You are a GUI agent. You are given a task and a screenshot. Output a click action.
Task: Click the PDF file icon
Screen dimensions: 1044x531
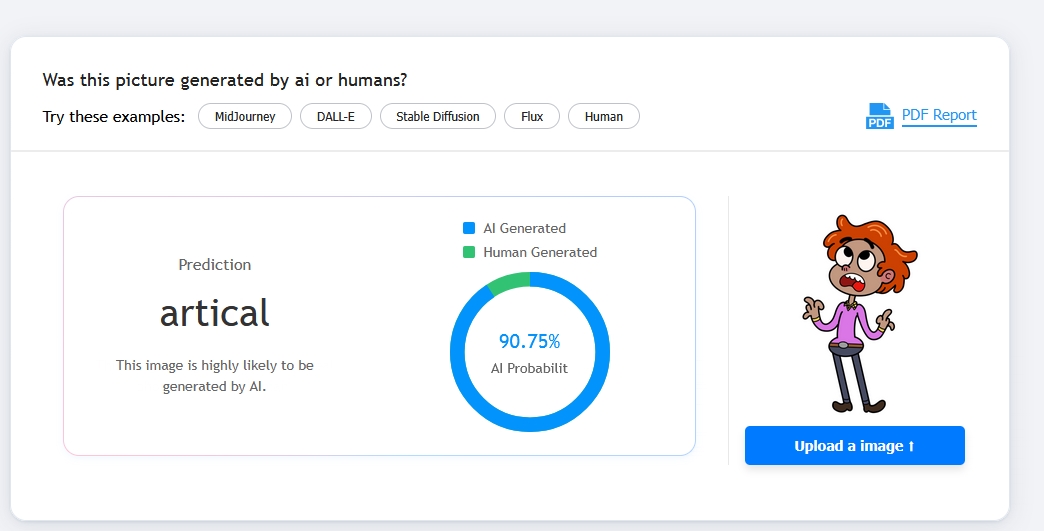tap(880, 116)
